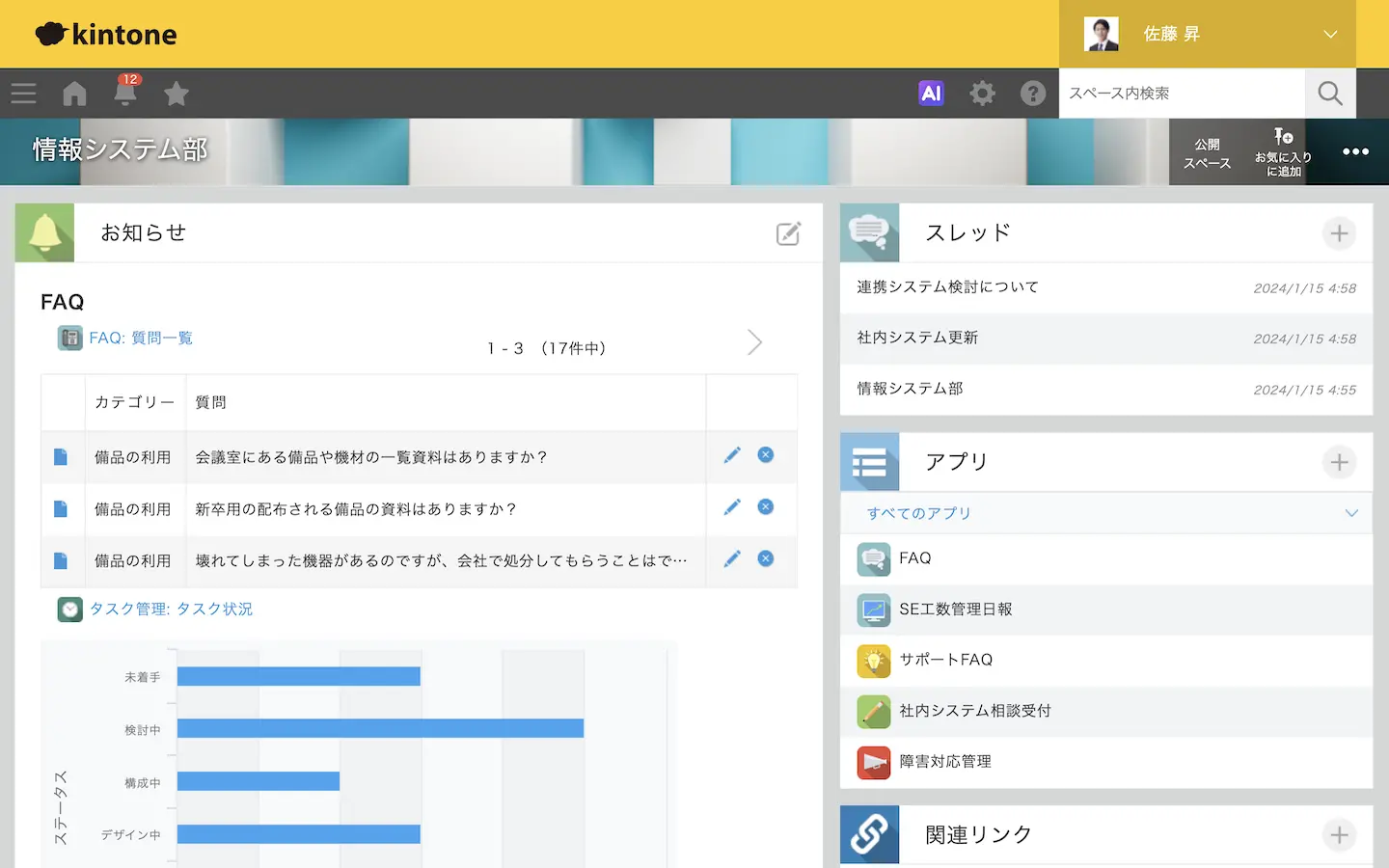Open the hamburger menu in the toolbar
The height and width of the screenshot is (868, 1389).
coord(24,94)
